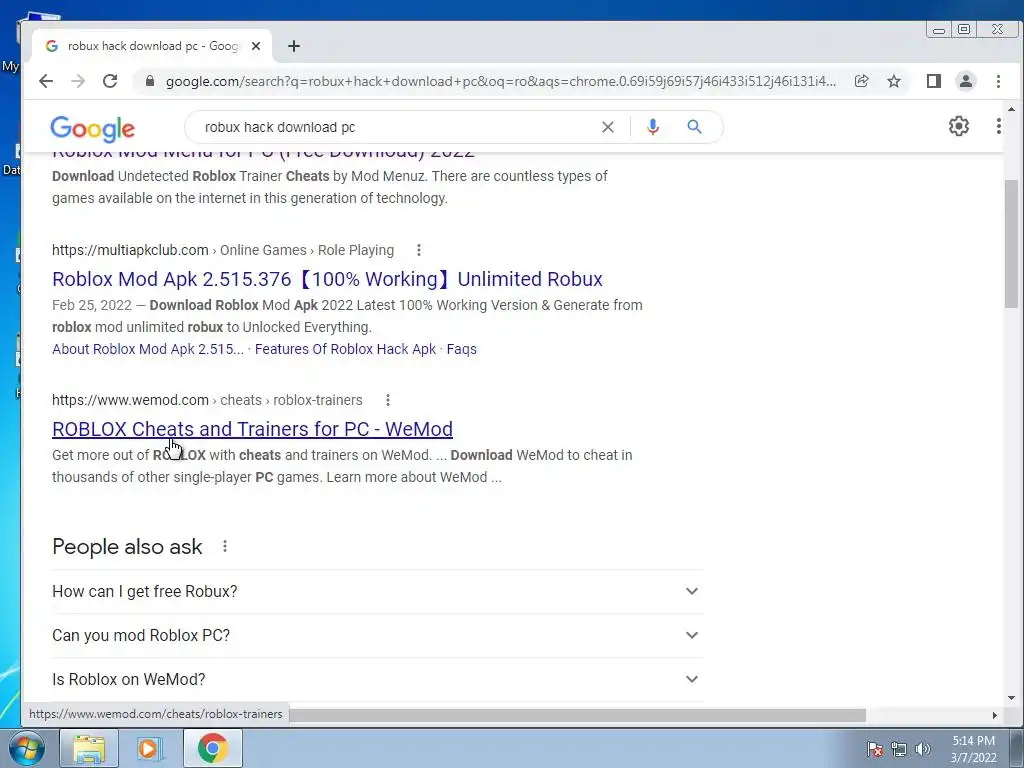Viewport: 1024px width, 768px height.
Task: Open more options for multiapkclub result
Action: [419, 250]
